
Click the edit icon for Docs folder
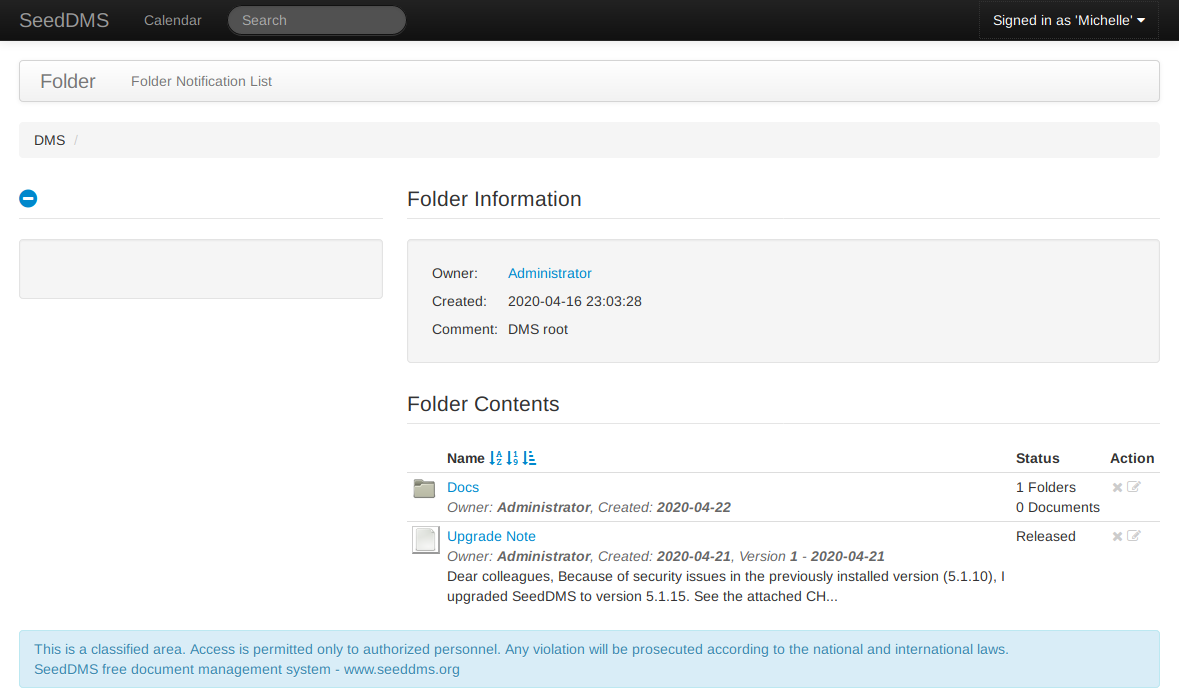coord(1134,488)
